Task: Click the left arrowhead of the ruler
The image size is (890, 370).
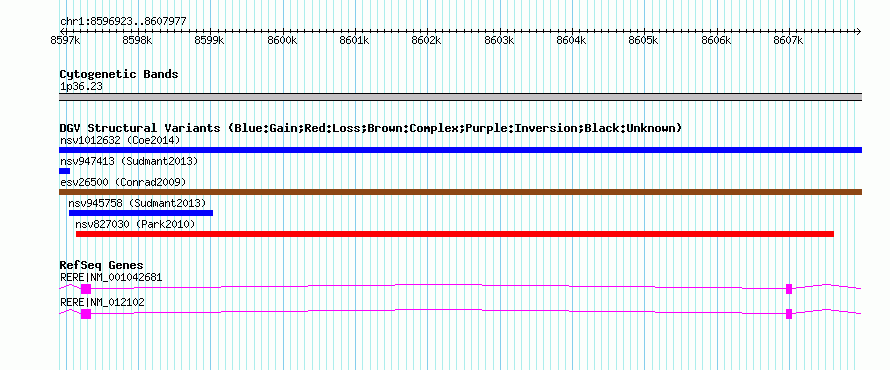Action: click(61, 31)
